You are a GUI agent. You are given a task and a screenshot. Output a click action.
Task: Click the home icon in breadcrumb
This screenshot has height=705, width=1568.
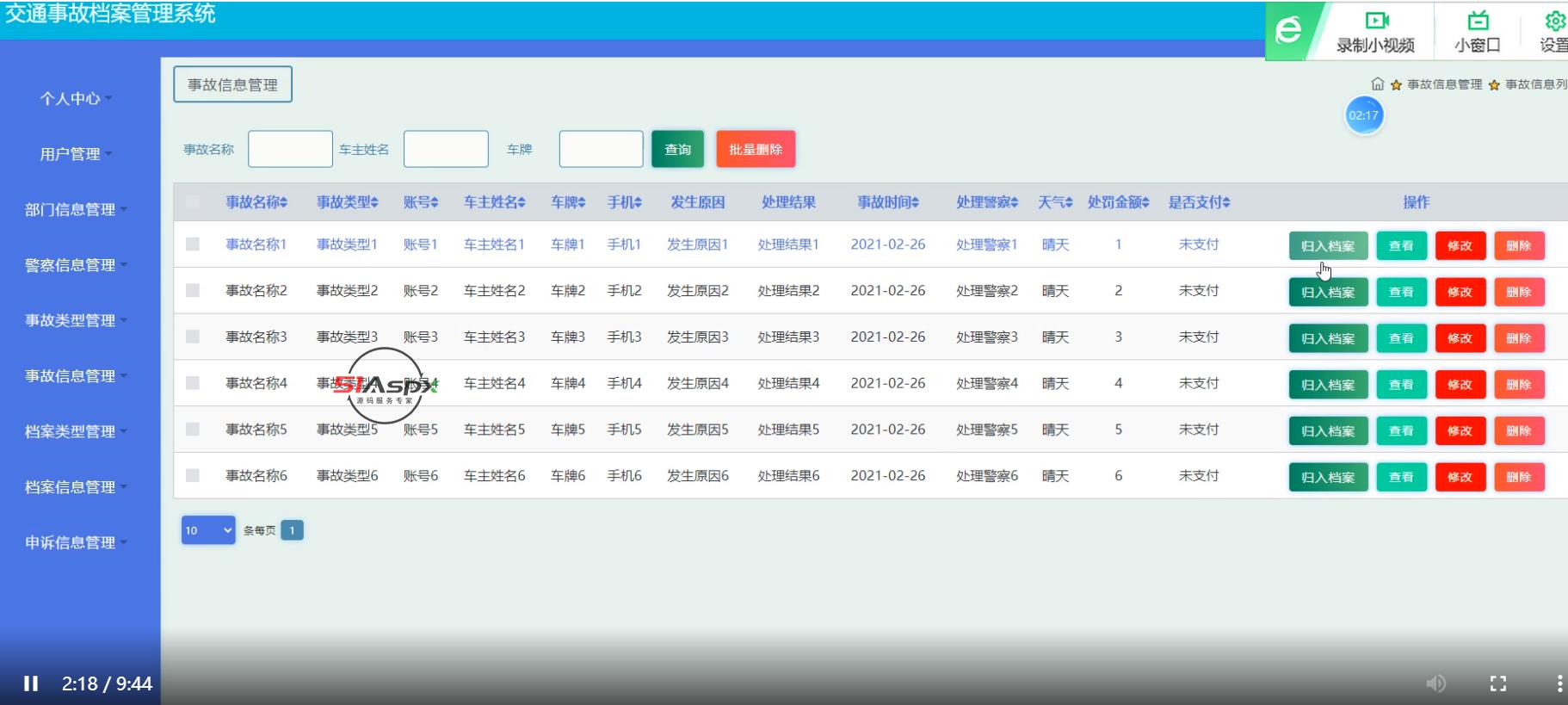[x=1377, y=84]
